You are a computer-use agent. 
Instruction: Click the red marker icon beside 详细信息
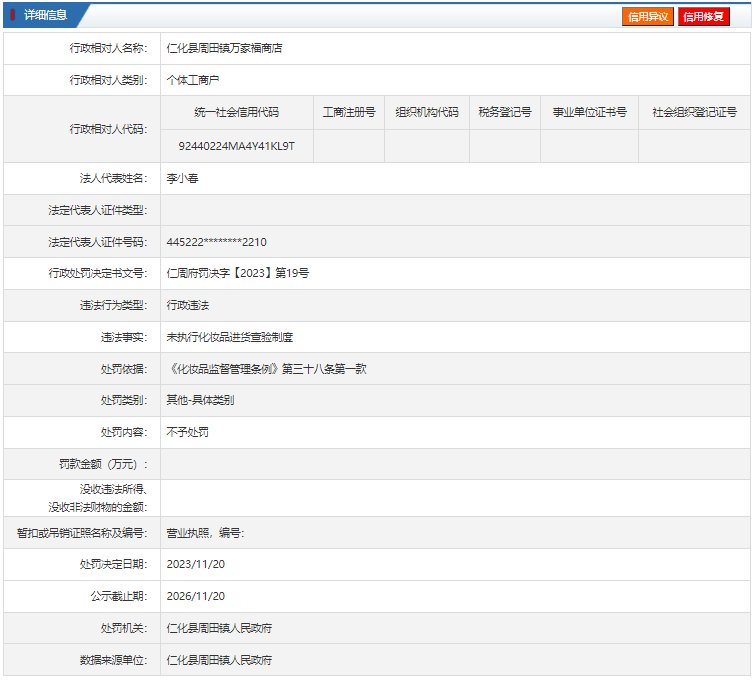[x=13, y=15]
